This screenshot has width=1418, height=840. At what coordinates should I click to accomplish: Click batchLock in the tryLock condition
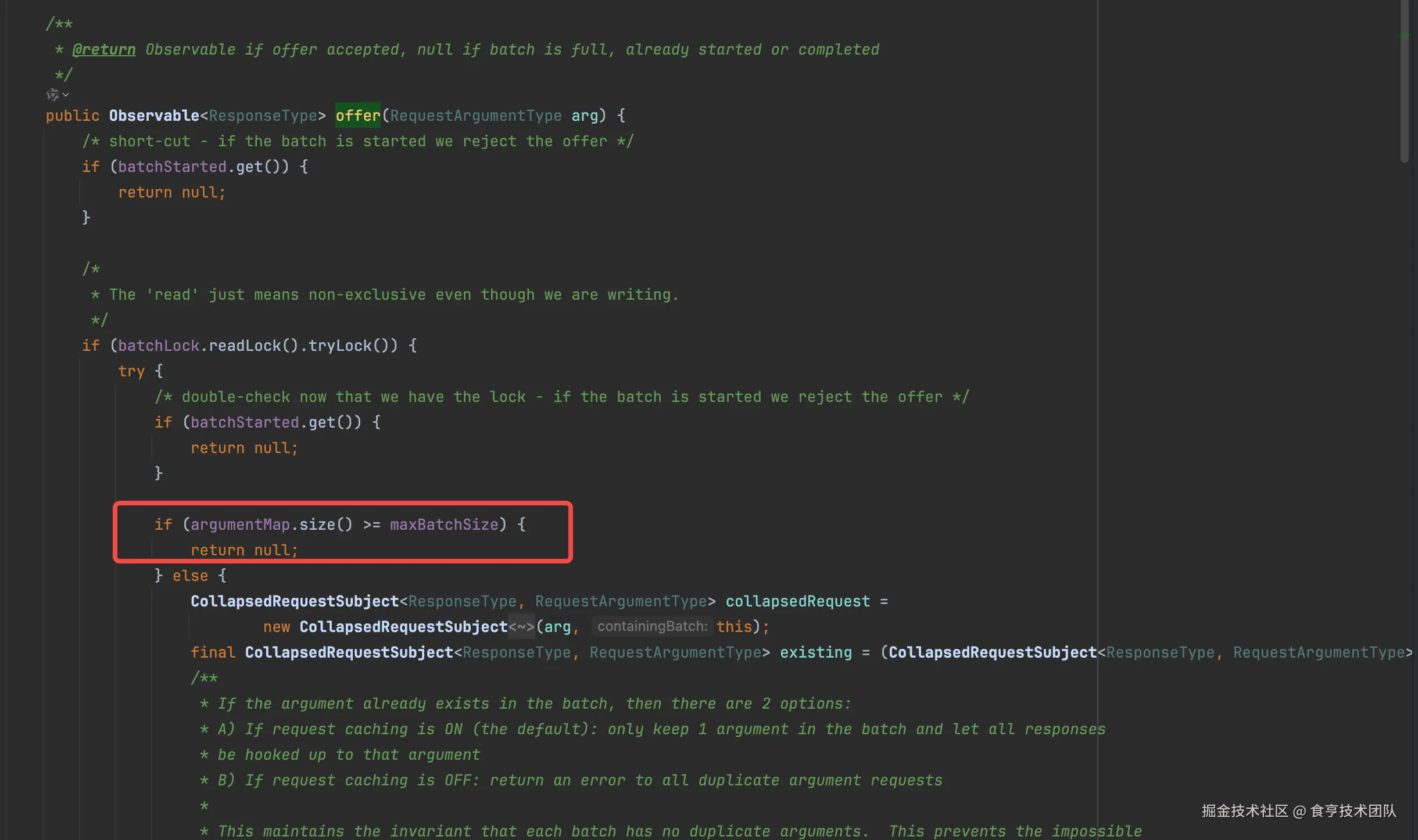point(159,346)
